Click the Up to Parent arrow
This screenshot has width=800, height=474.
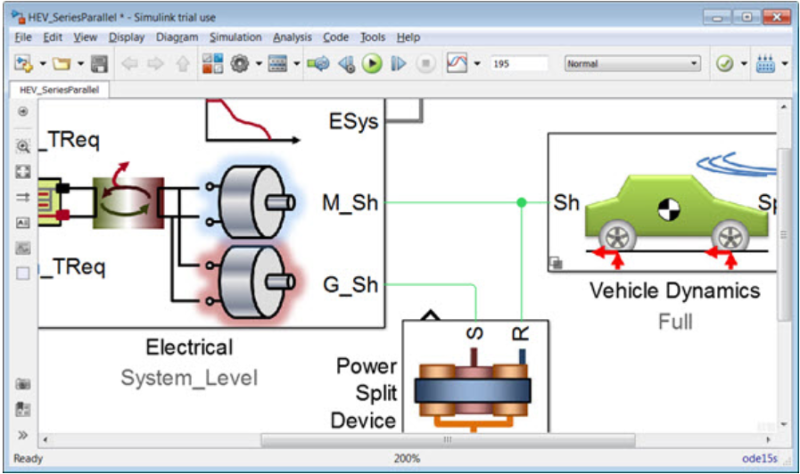[x=182, y=64]
